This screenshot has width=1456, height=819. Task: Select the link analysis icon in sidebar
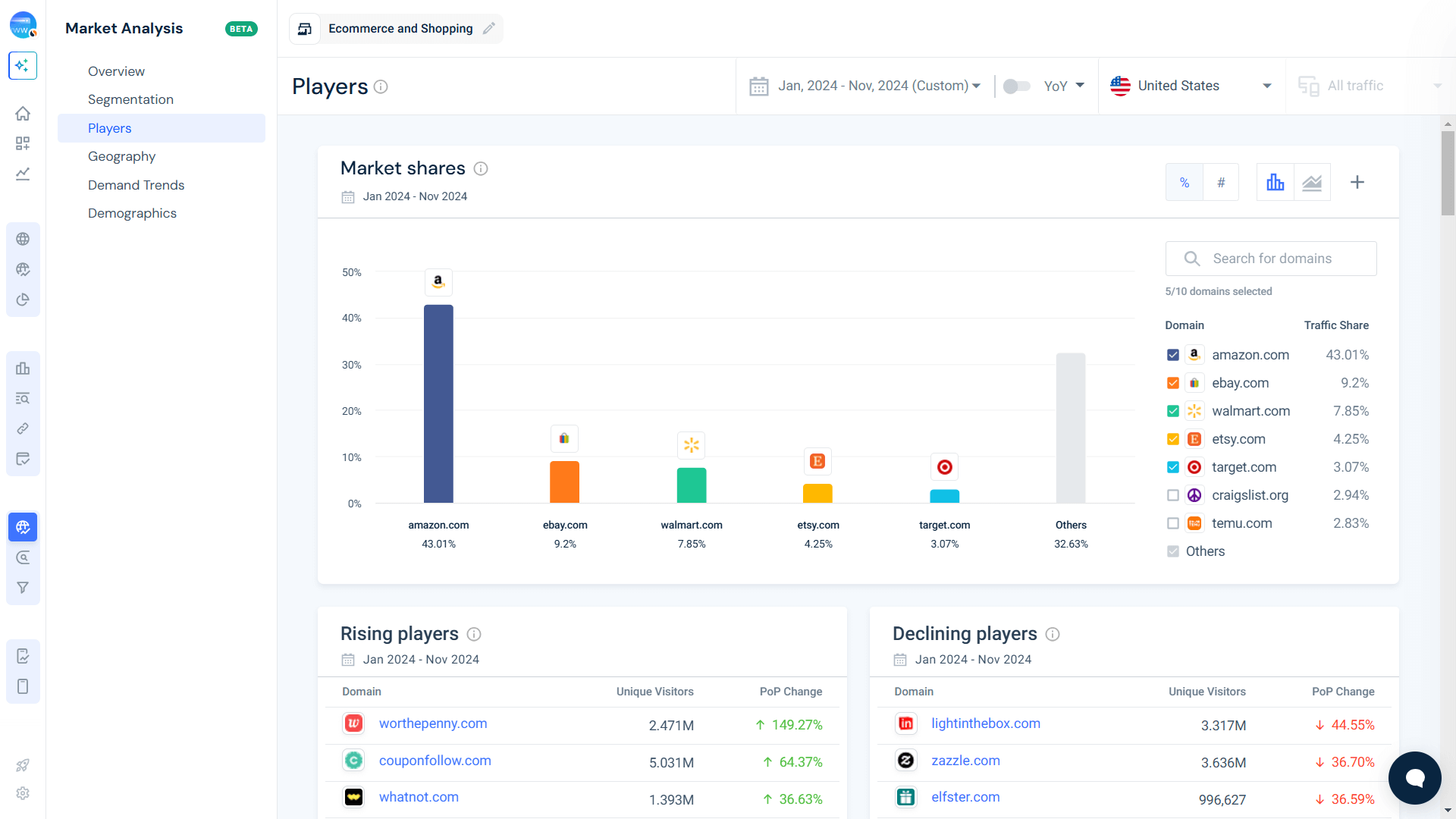pyautogui.click(x=23, y=428)
